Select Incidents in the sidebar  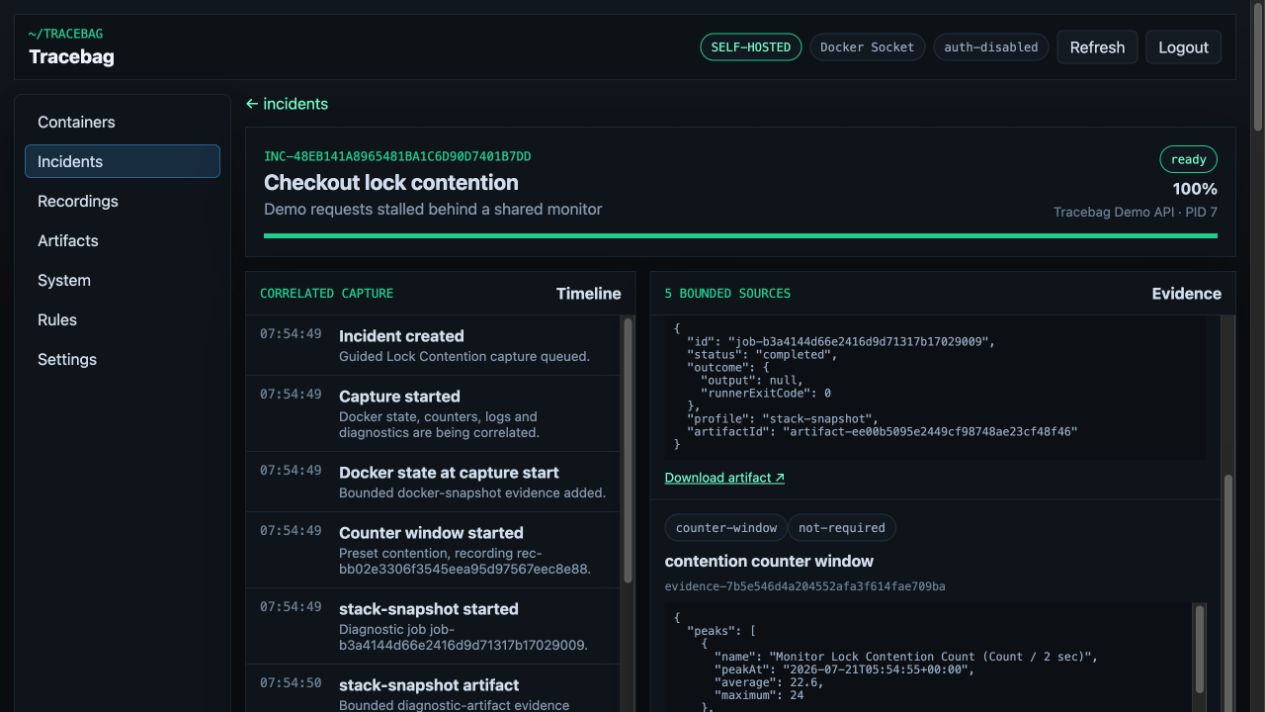pos(122,161)
